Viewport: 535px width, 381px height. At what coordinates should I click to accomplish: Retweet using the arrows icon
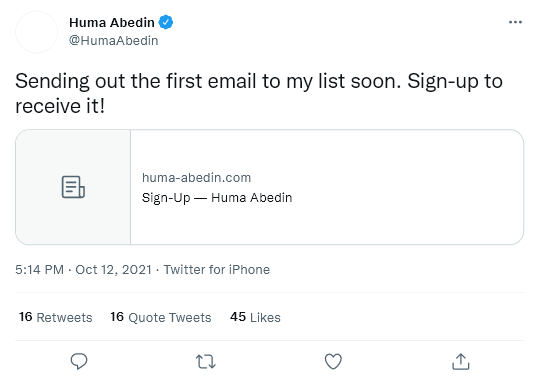click(x=206, y=362)
